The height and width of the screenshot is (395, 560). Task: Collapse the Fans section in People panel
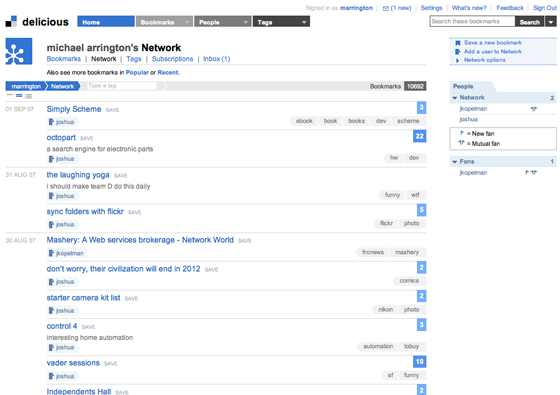coord(455,162)
